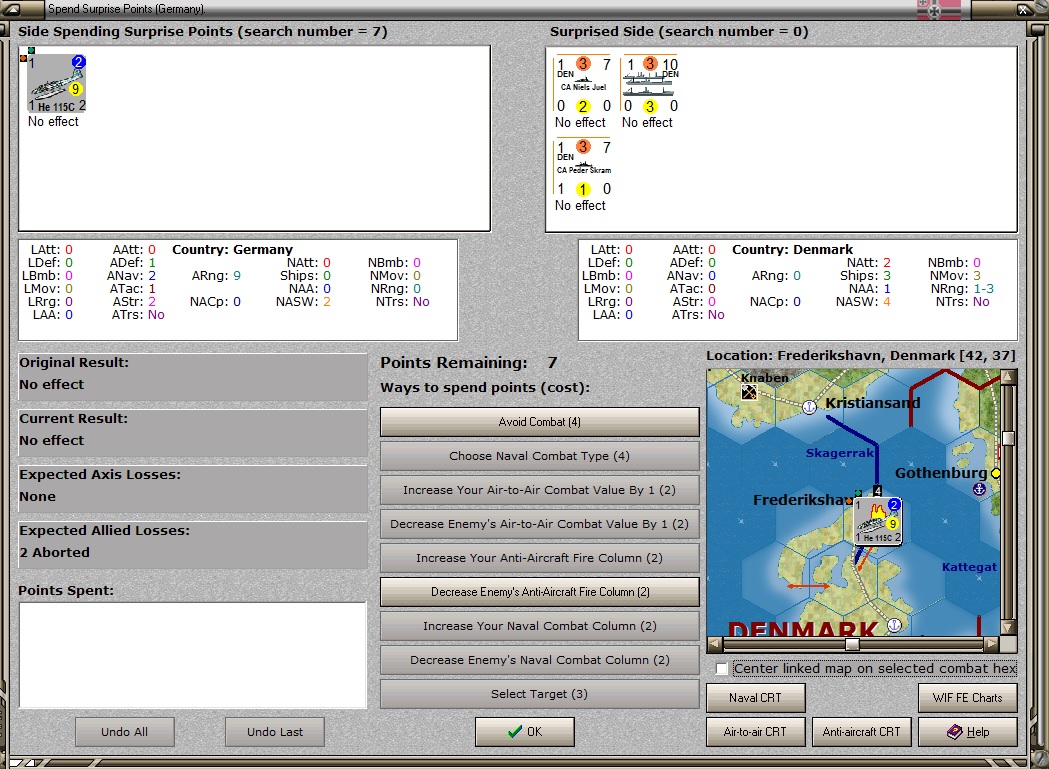Click the Country: Denmark label
This screenshot has height=769, width=1049.
[792, 250]
